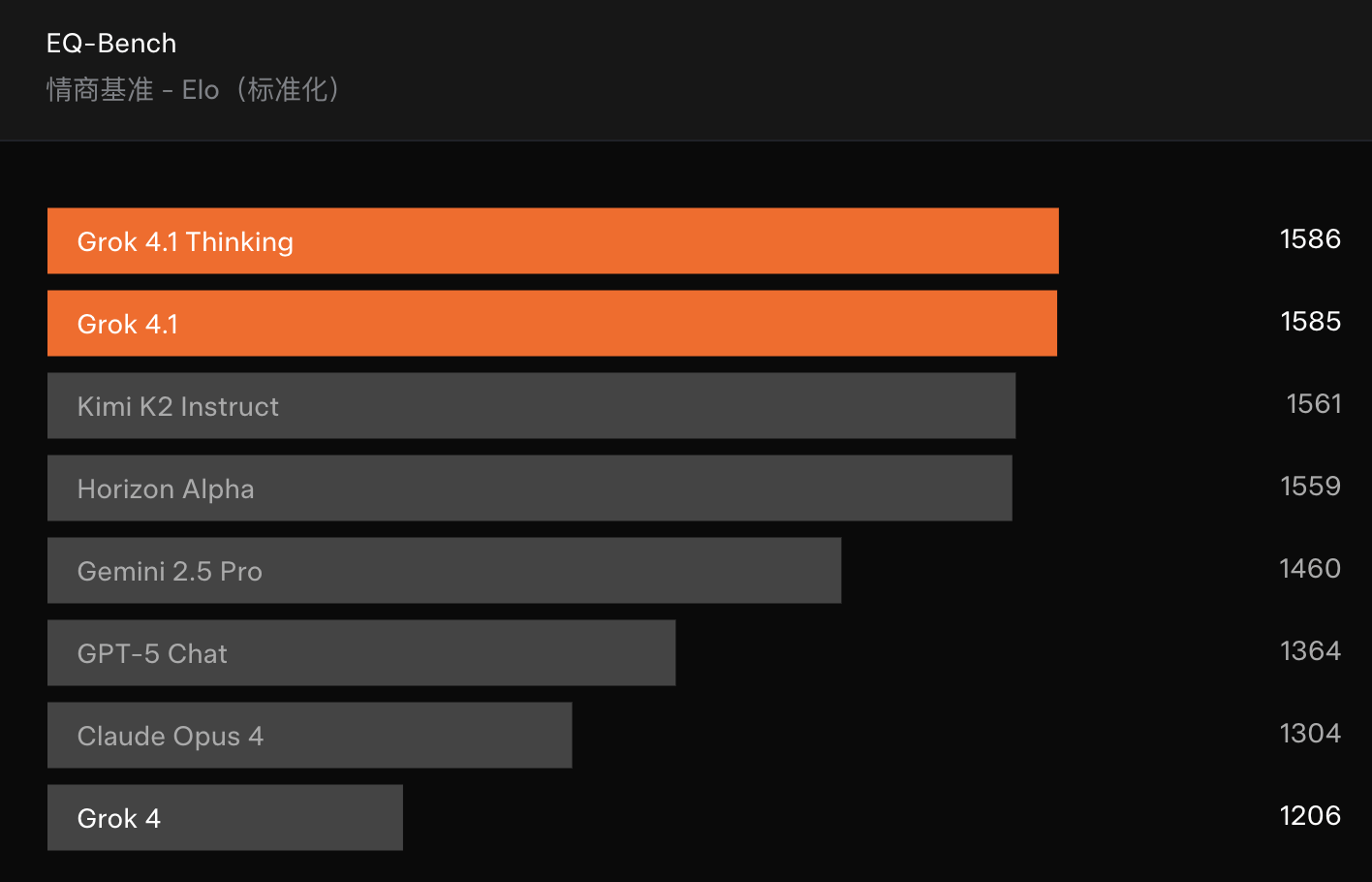The height and width of the screenshot is (882, 1372).
Task: Select the 1206 score value
Action: point(1310,816)
